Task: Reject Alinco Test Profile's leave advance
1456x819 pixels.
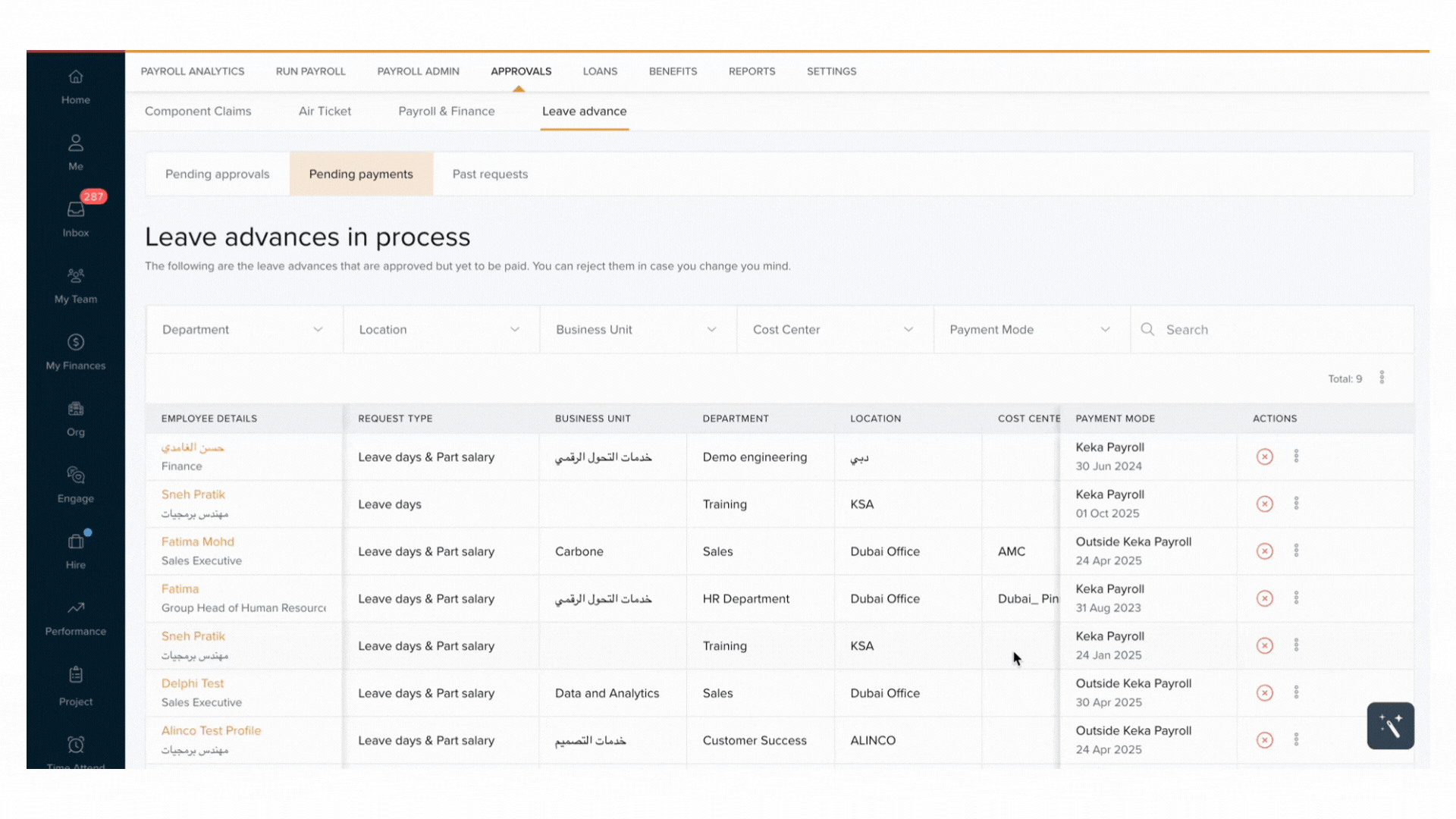Action: click(x=1264, y=740)
